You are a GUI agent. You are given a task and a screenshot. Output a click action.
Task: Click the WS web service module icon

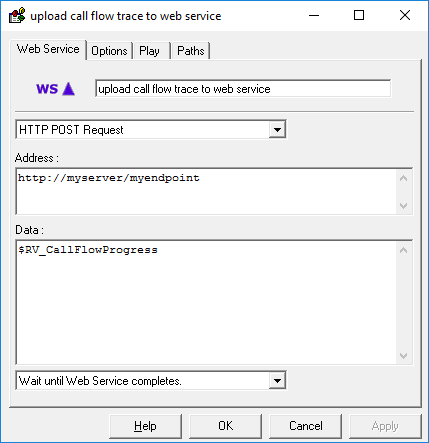click(55, 89)
